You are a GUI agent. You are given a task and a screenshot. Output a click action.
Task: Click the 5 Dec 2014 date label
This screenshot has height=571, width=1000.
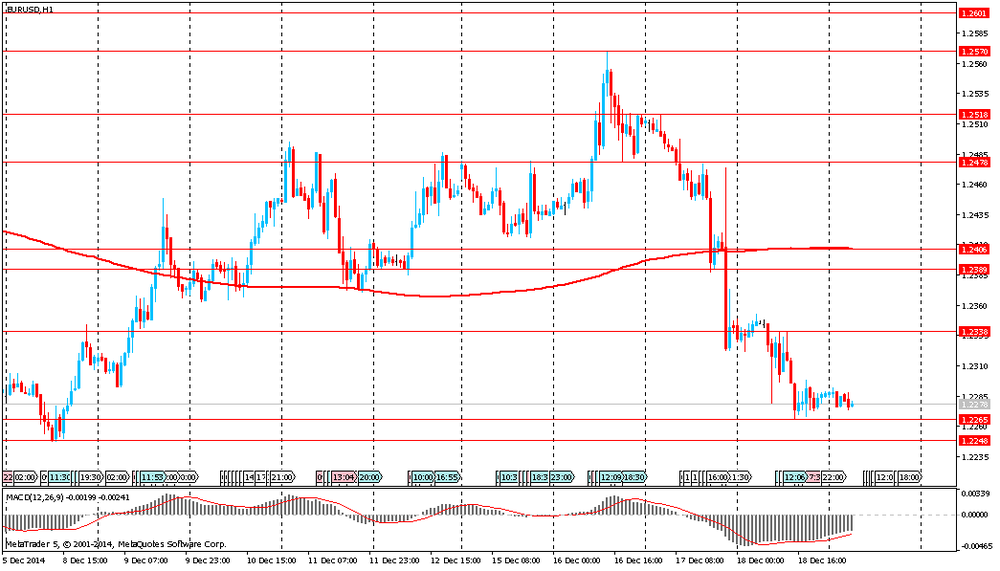tap(22, 561)
